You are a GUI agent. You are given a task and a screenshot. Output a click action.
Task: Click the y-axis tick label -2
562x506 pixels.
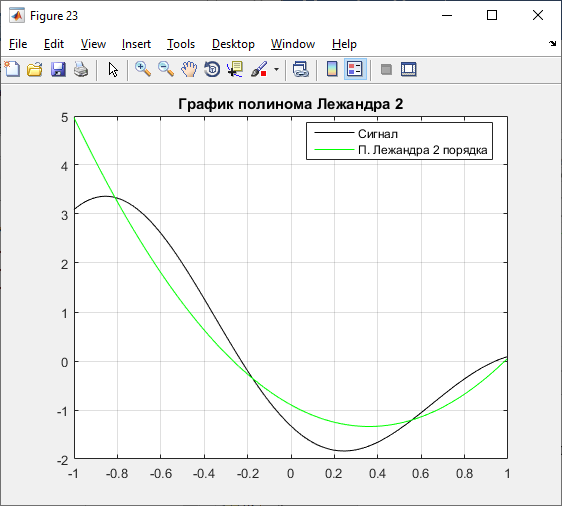point(62,460)
